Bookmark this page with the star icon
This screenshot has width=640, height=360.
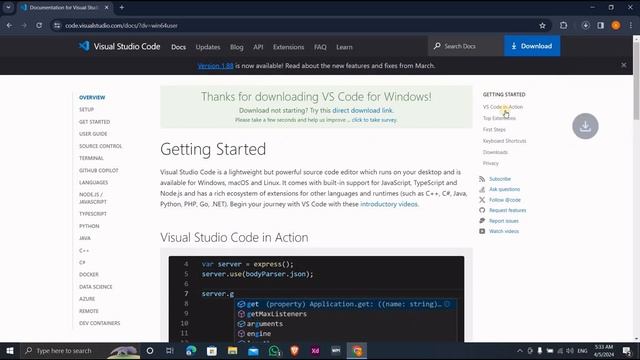click(x=542, y=25)
